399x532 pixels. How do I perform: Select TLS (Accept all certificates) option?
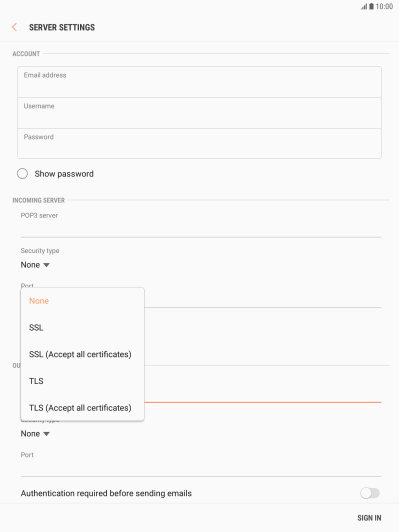pos(82,407)
